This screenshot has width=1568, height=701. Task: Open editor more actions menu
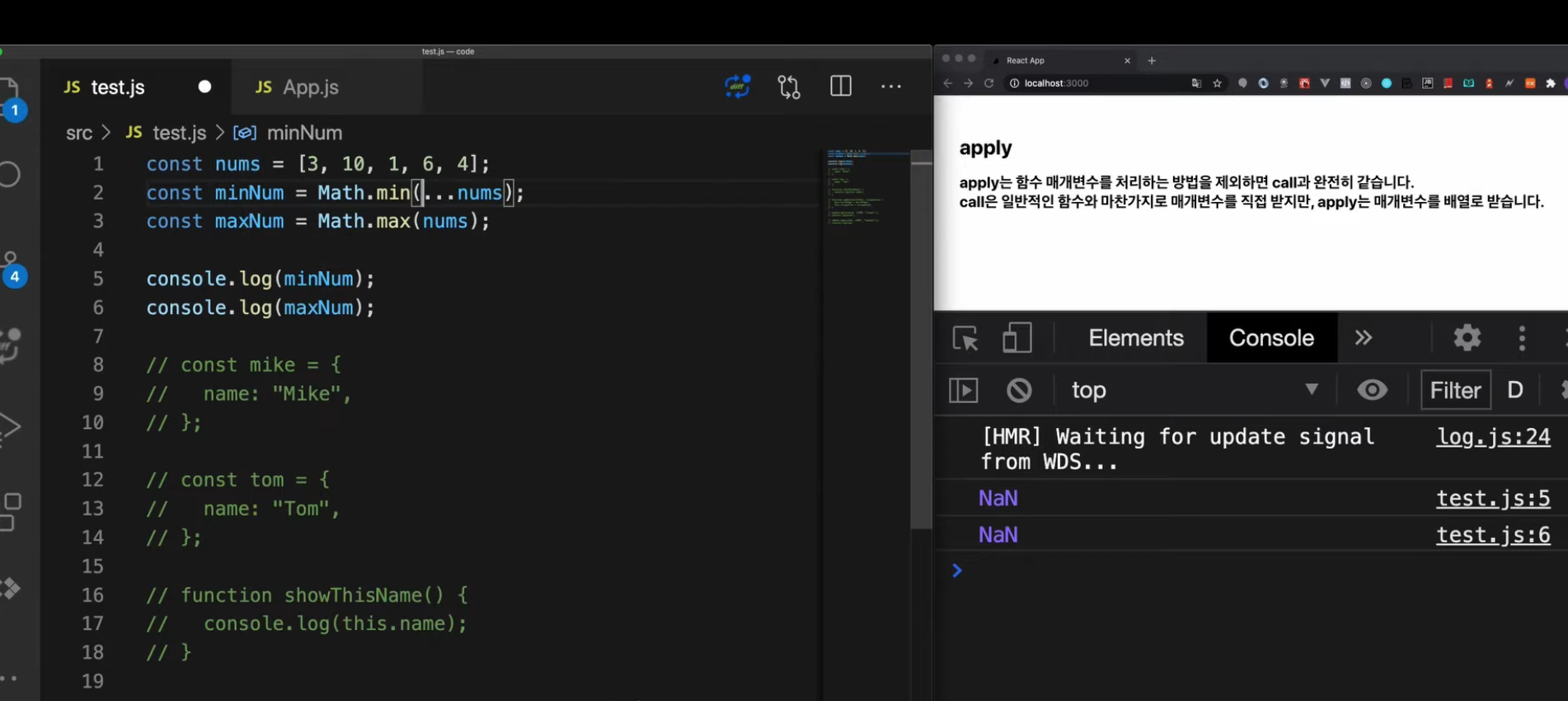[x=891, y=87]
